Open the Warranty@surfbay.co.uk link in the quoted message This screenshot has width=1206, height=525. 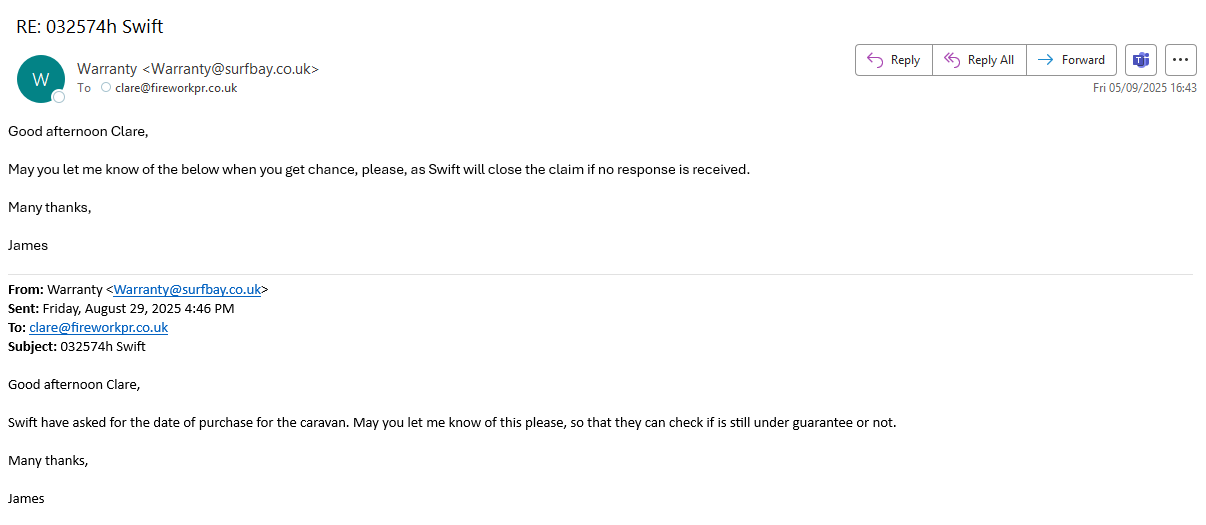click(187, 289)
